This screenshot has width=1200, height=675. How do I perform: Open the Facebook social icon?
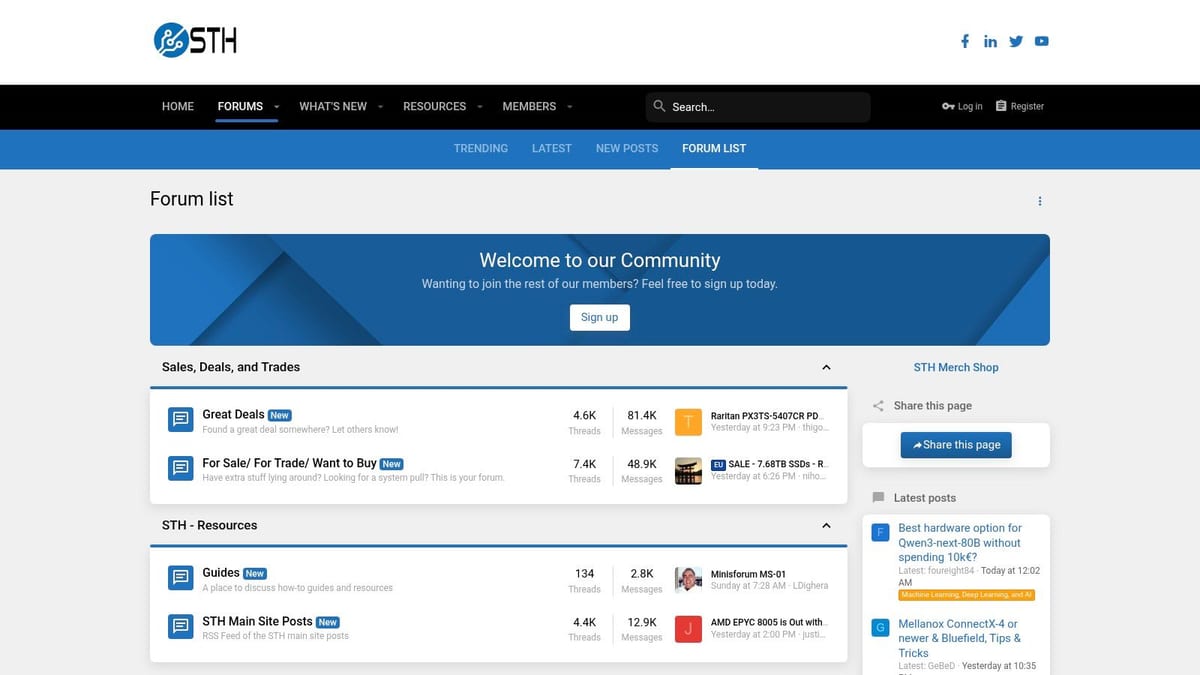(x=965, y=41)
